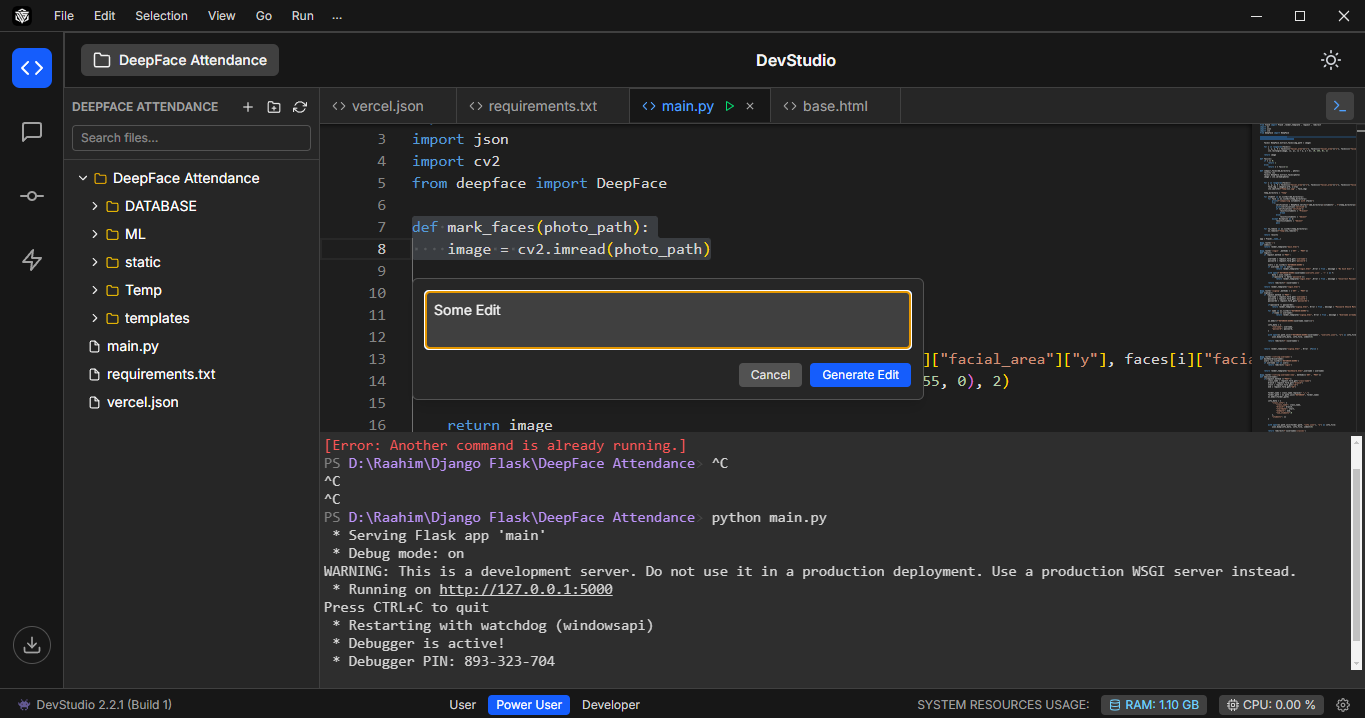Switch to the requirements.txt tab

point(542,106)
